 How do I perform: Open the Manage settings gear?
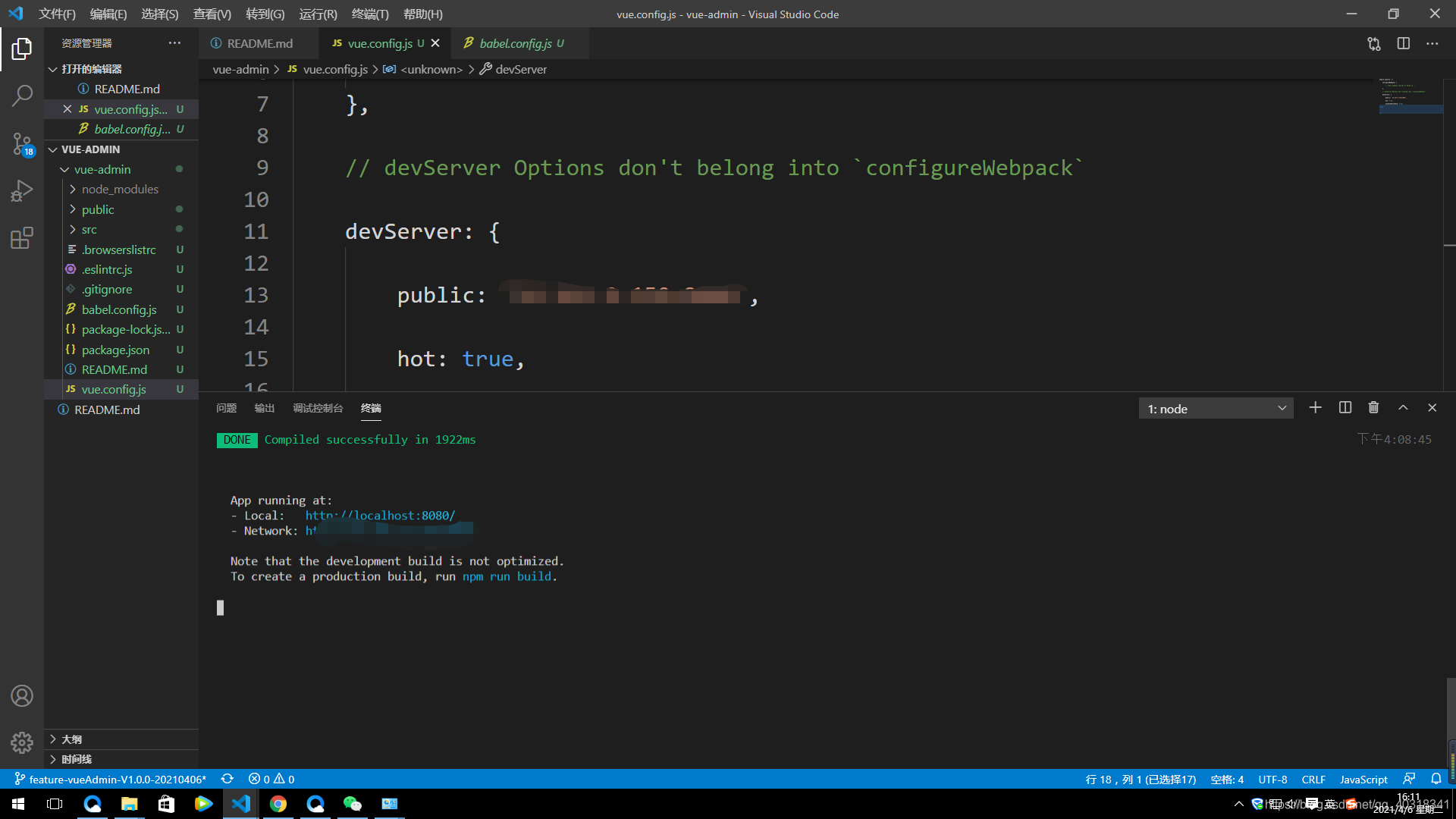tap(22, 742)
